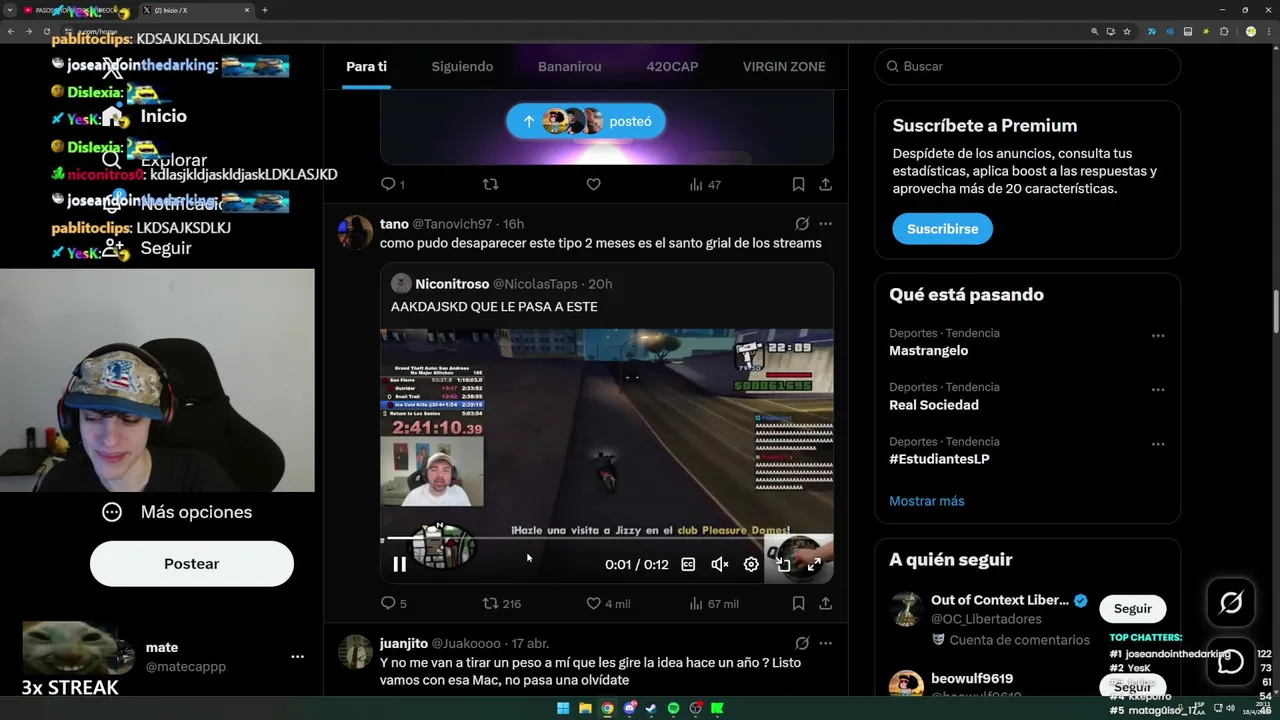
Task: Expand Más opciones in sidebar
Action: (178, 512)
